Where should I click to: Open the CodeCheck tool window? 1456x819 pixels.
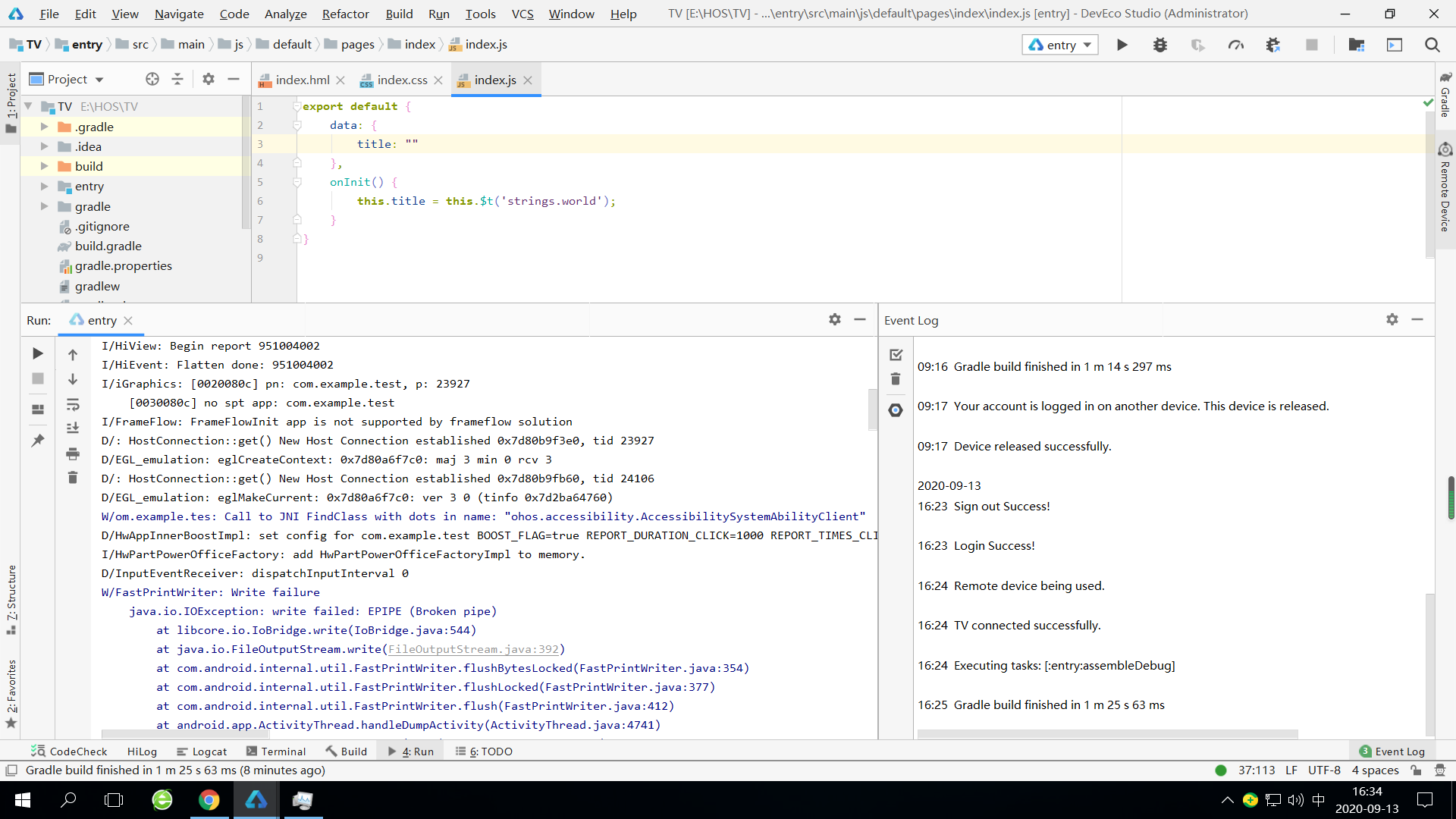tap(69, 752)
